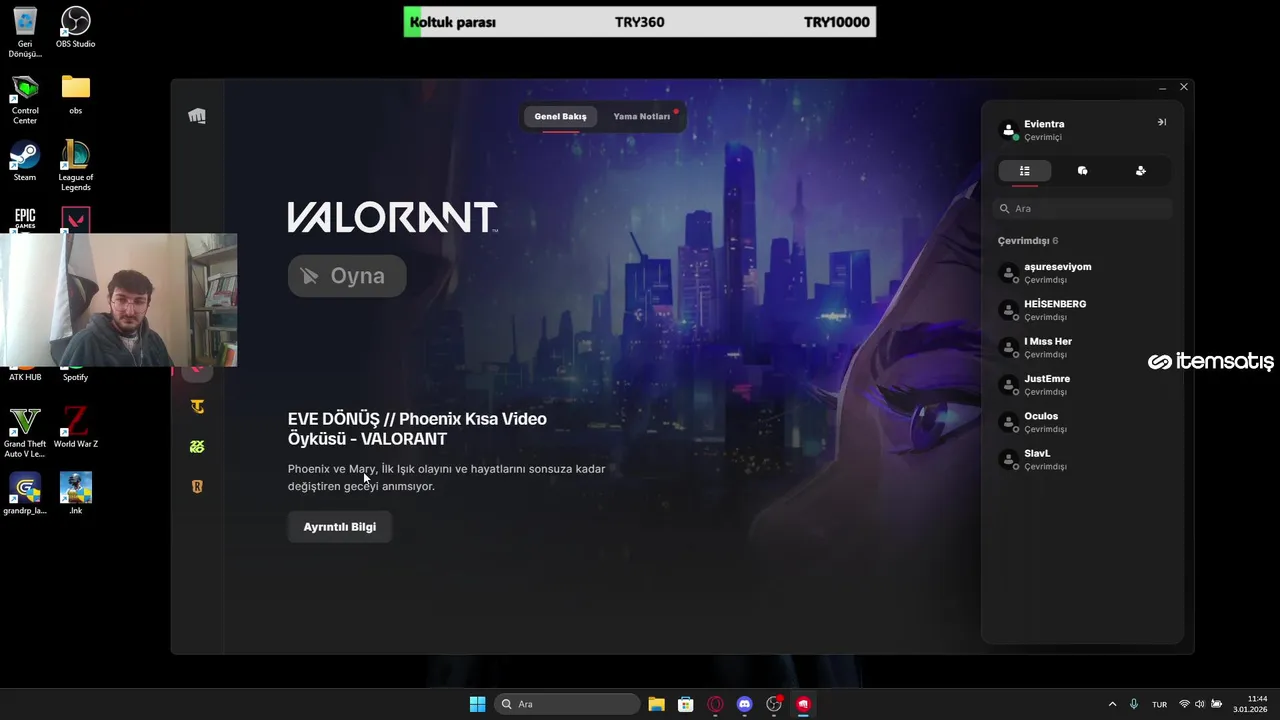Open the add friend tab icon
1280x720 pixels.
pos(1140,171)
